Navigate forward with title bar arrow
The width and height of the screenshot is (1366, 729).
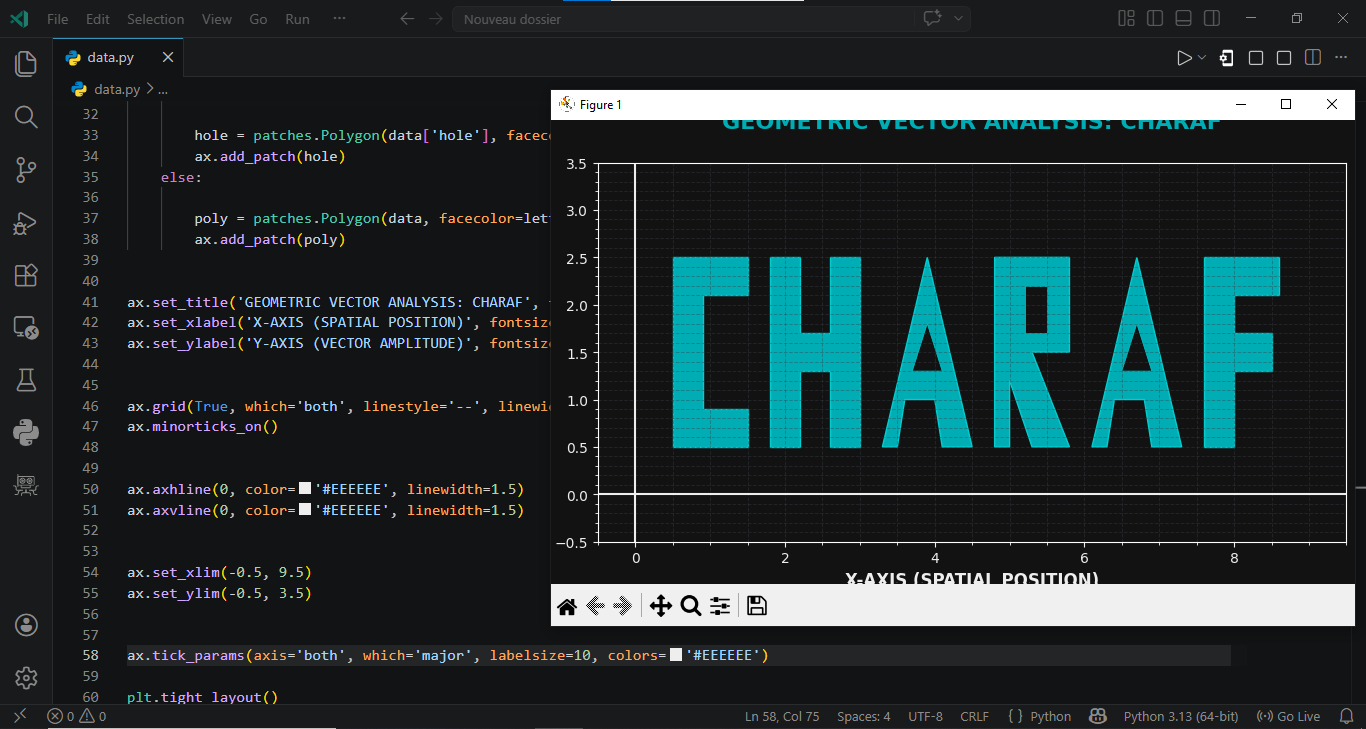[x=435, y=19]
